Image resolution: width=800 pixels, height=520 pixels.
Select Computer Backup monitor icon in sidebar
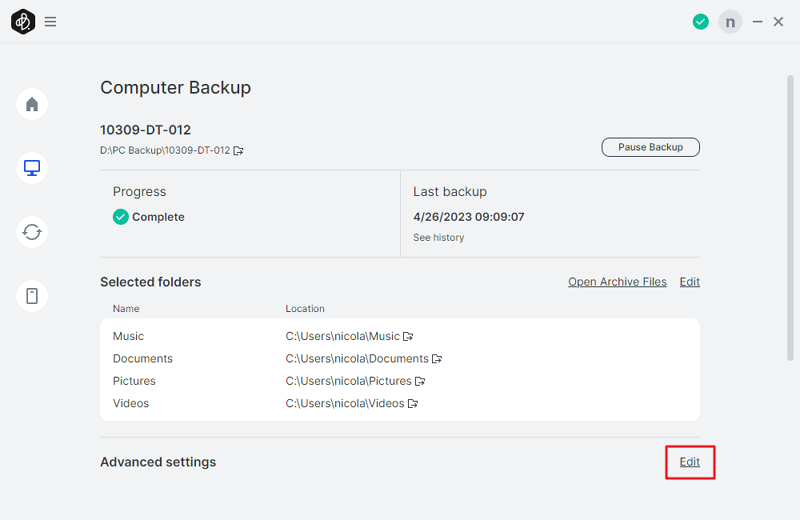click(x=32, y=168)
